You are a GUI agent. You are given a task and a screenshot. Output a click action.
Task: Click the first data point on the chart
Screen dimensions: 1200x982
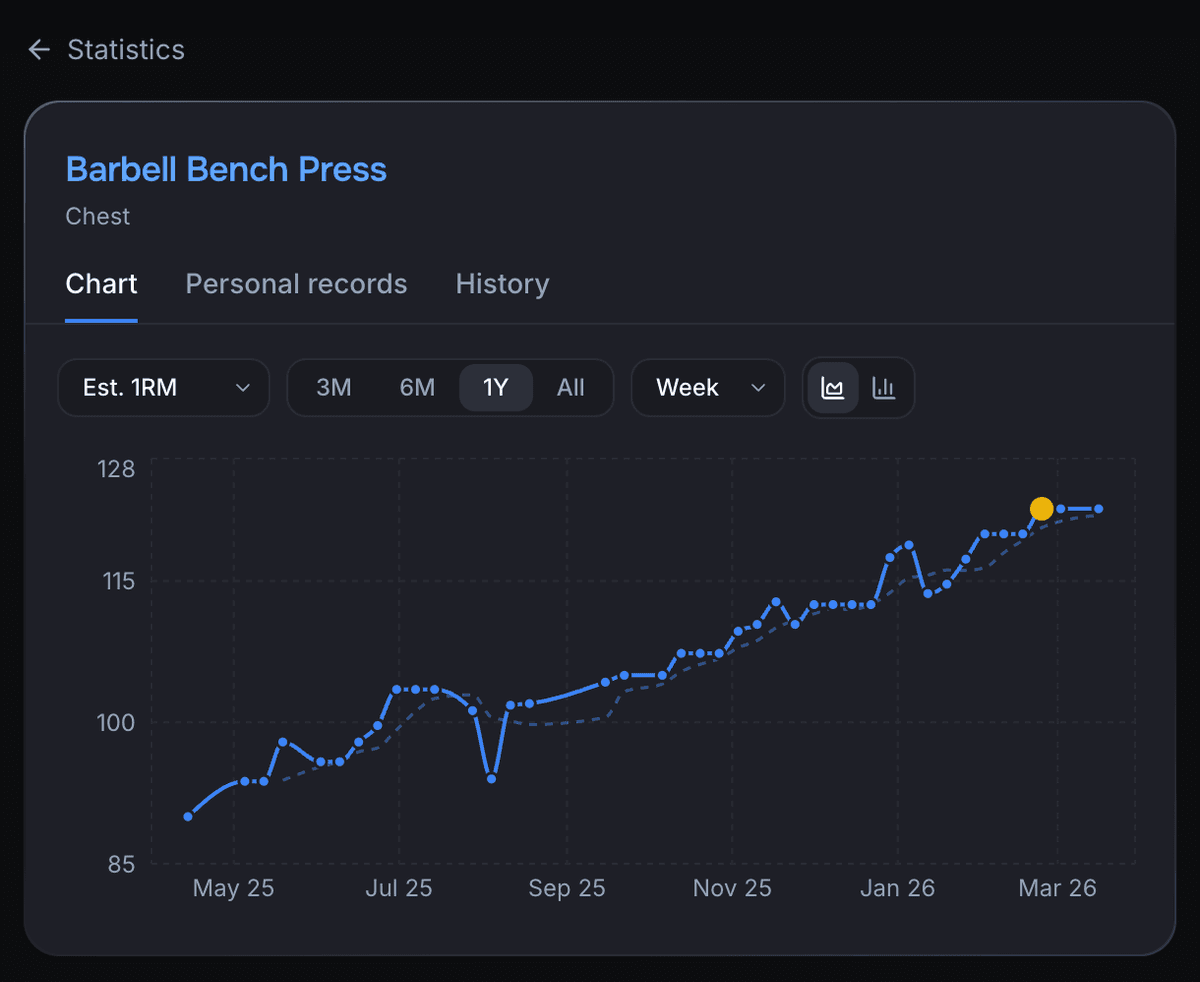188,817
